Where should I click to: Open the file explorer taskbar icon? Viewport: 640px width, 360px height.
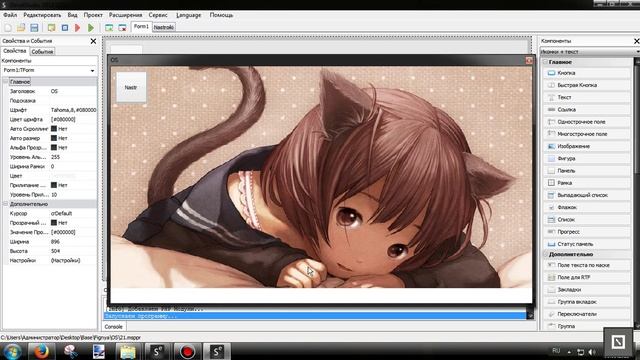[x=128, y=351]
